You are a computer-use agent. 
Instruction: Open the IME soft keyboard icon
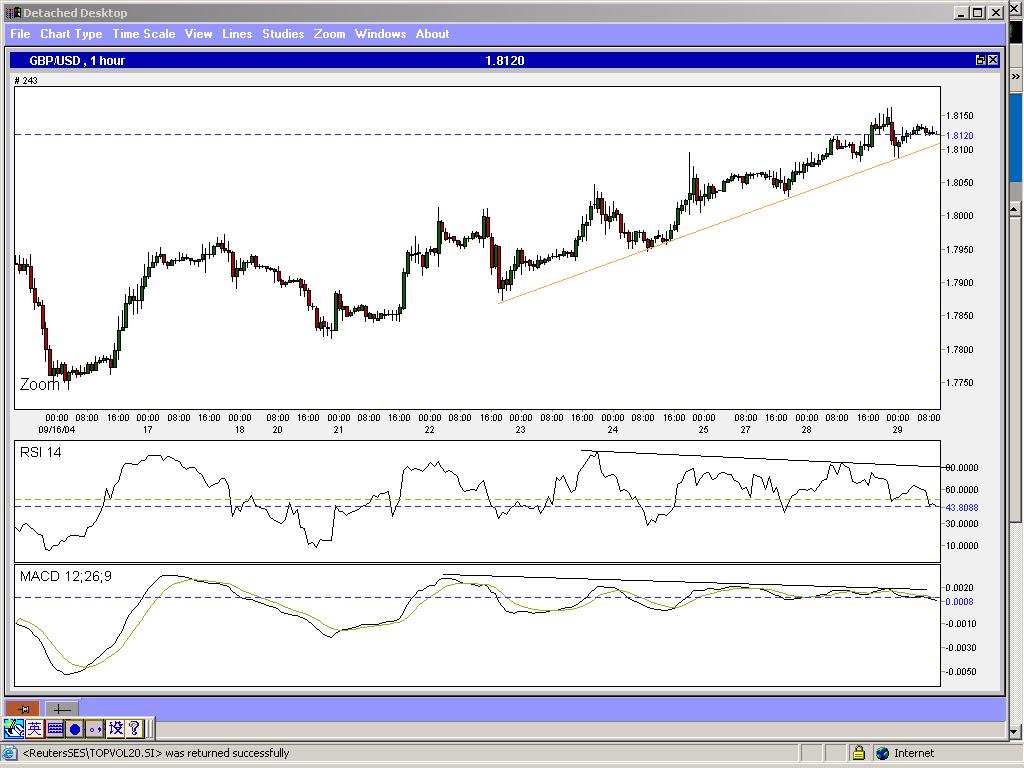(55, 728)
